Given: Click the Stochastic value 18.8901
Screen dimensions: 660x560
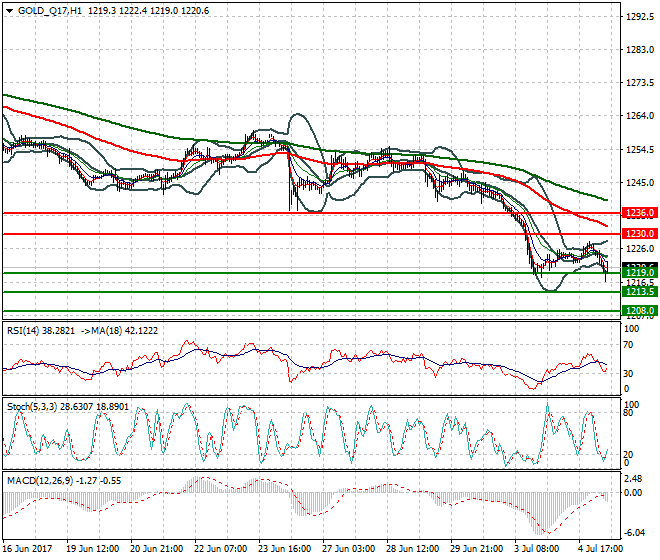Looking at the screenshot, I should point(112,407).
